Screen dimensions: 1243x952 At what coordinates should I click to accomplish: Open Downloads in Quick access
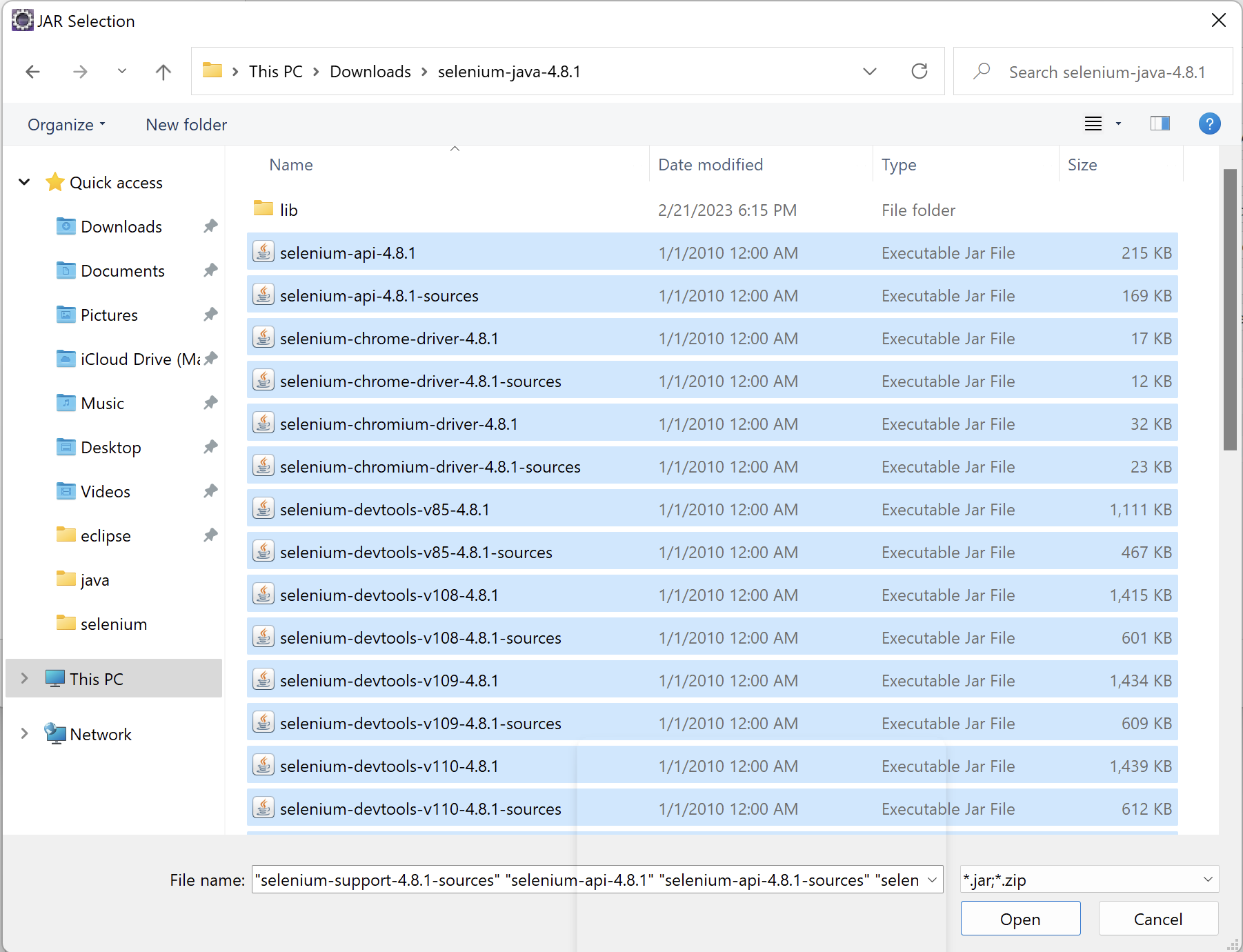(121, 227)
